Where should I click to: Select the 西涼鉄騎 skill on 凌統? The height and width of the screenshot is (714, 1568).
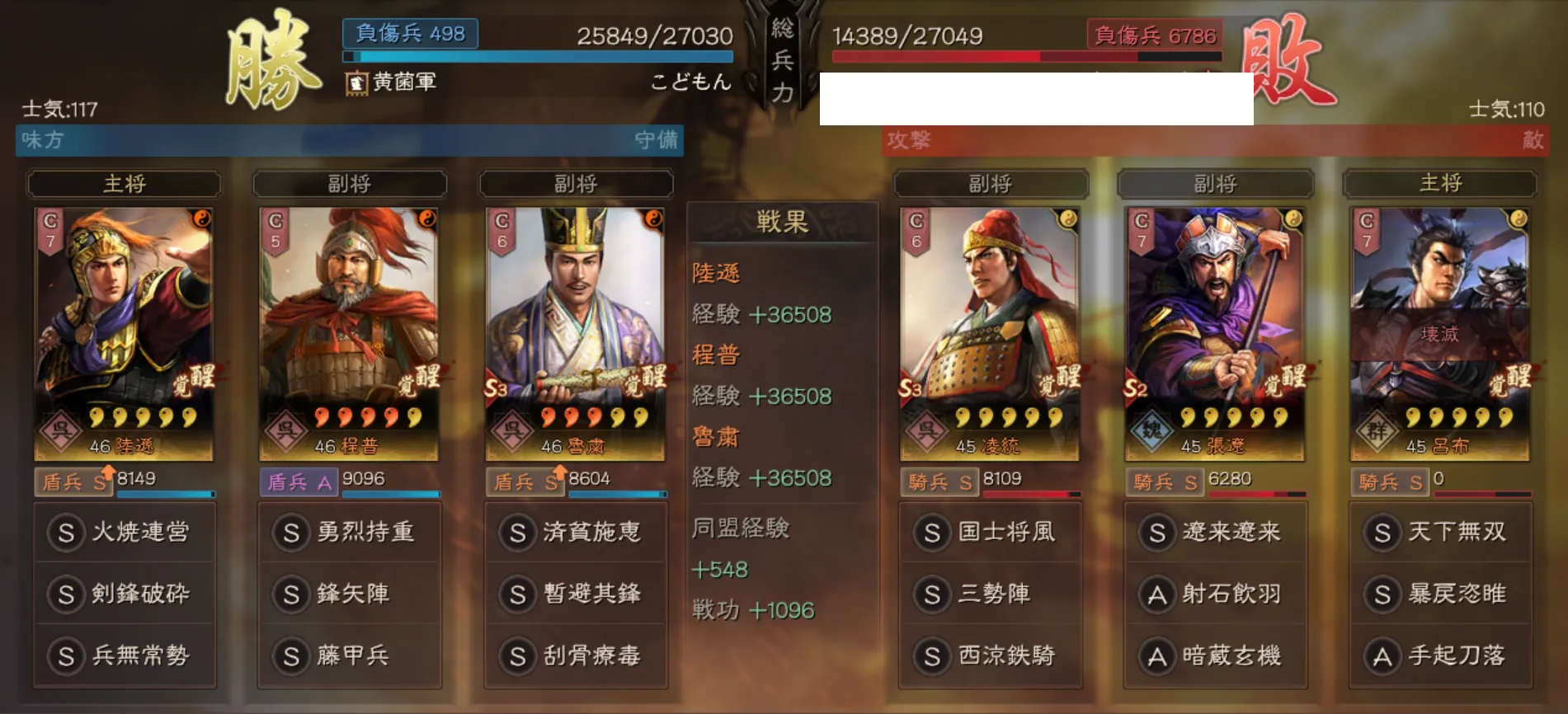click(x=990, y=655)
